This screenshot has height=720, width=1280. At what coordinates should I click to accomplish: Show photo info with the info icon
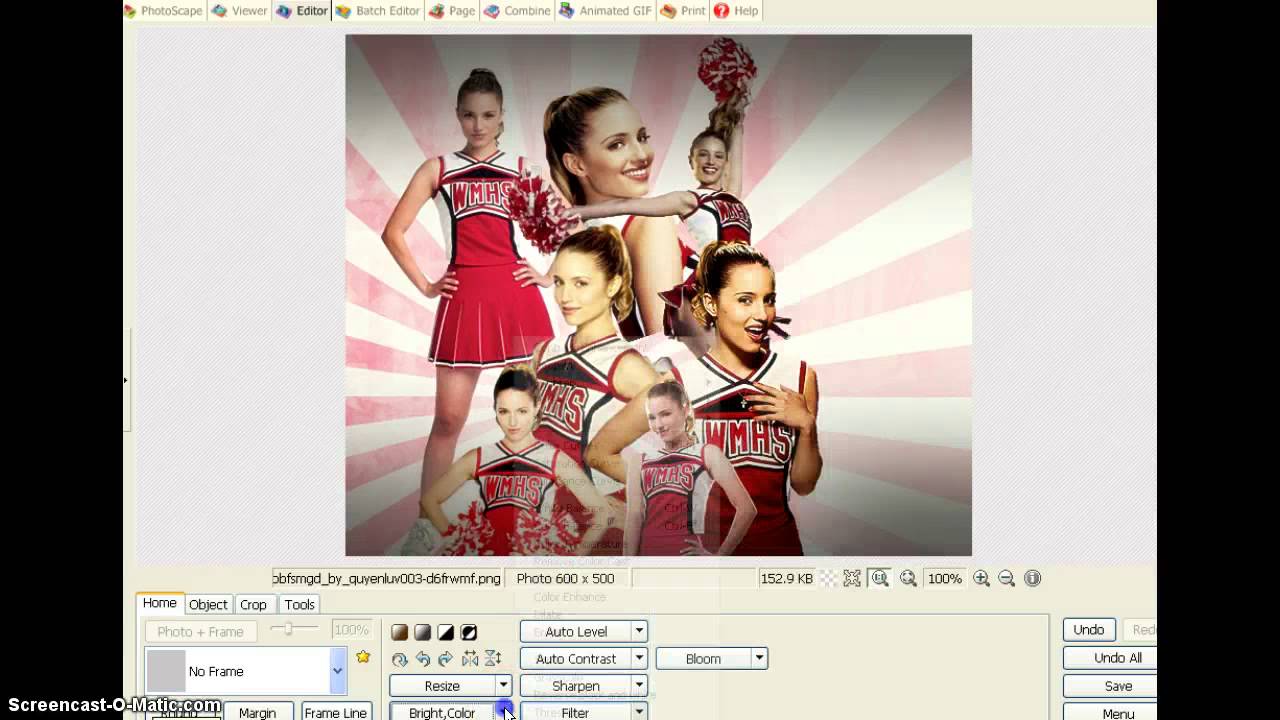tap(1033, 578)
